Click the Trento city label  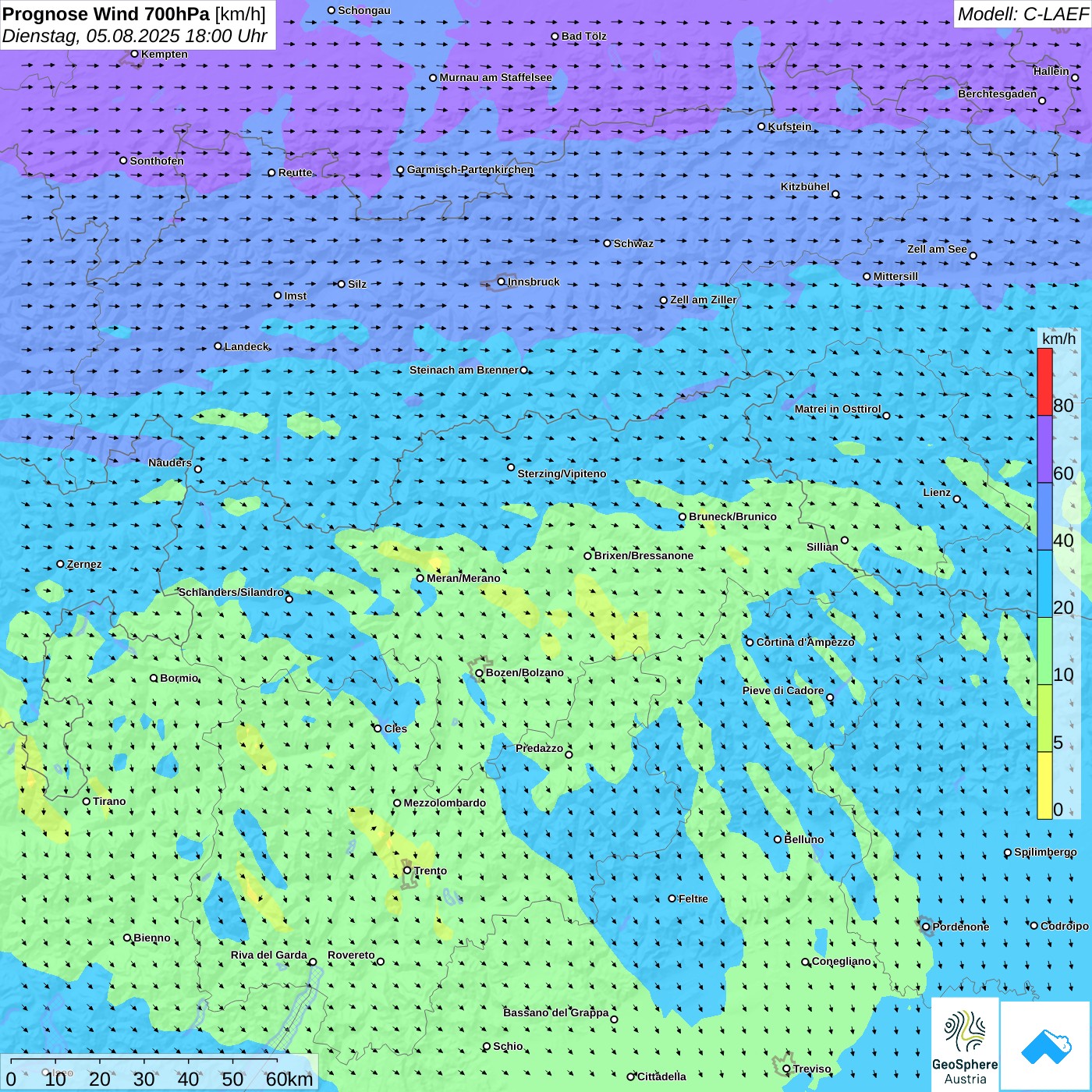tap(431, 870)
